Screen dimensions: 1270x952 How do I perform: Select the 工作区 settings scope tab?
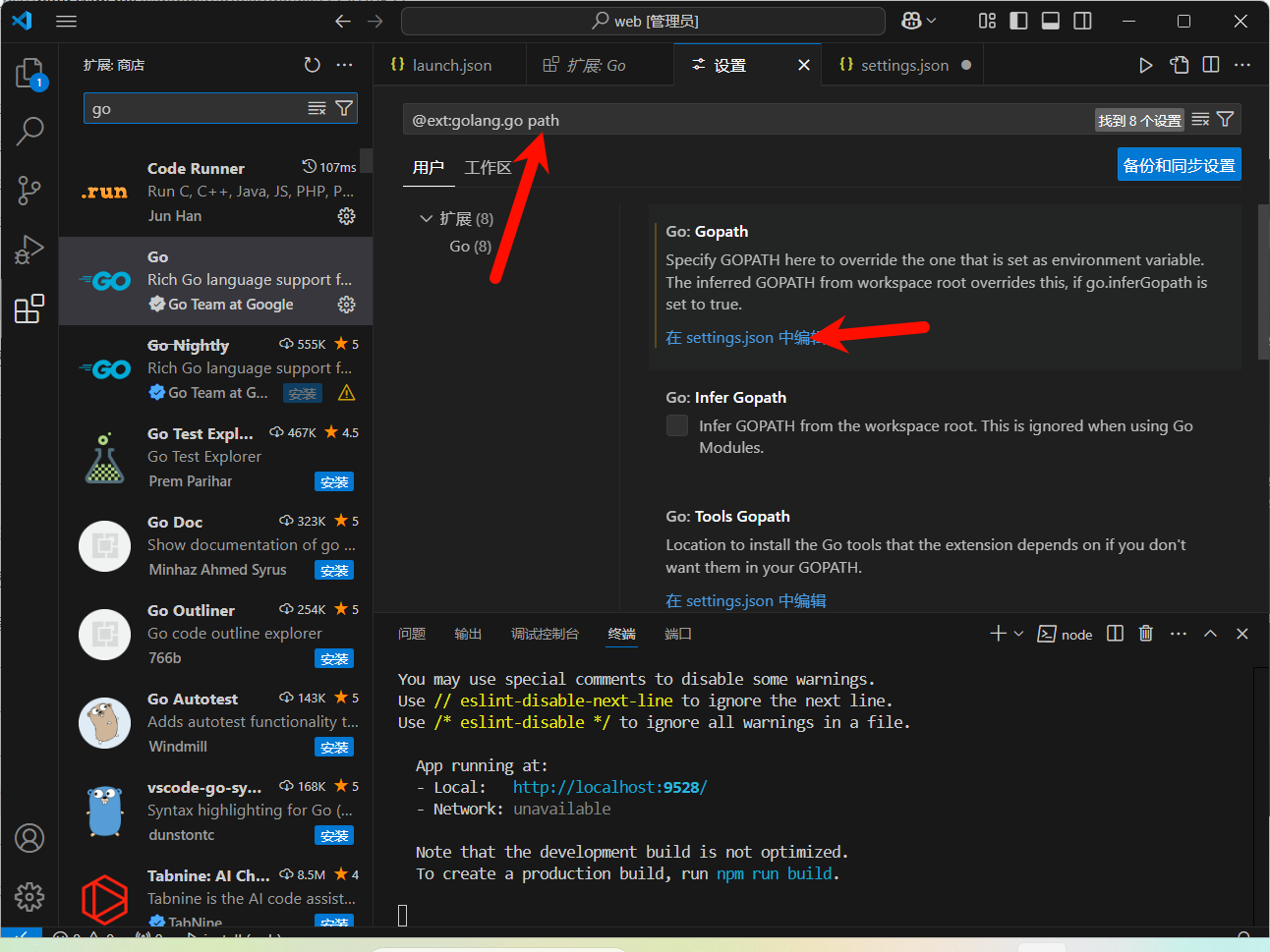click(x=488, y=167)
